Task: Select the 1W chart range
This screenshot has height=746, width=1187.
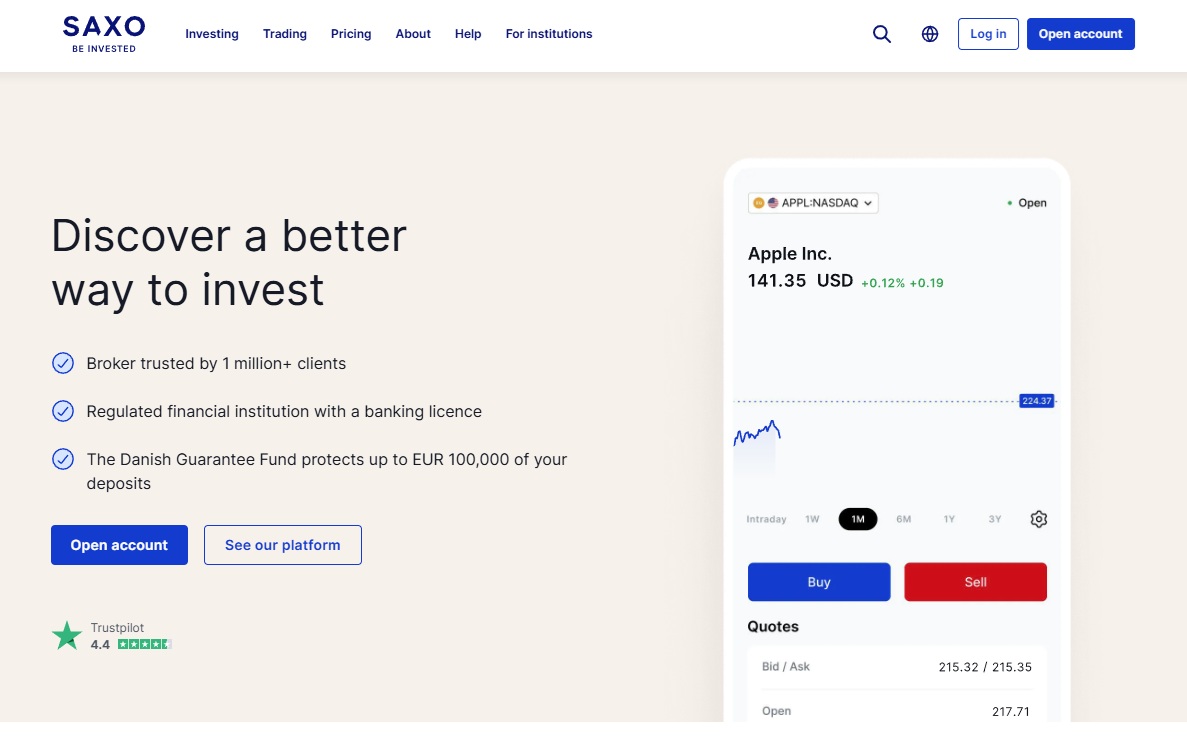Action: click(x=812, y=520)
